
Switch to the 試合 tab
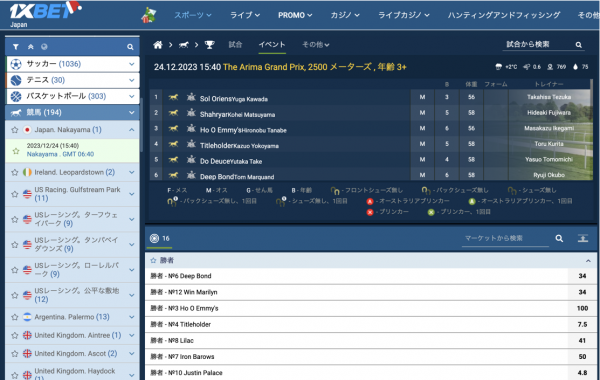coord(235,44)
